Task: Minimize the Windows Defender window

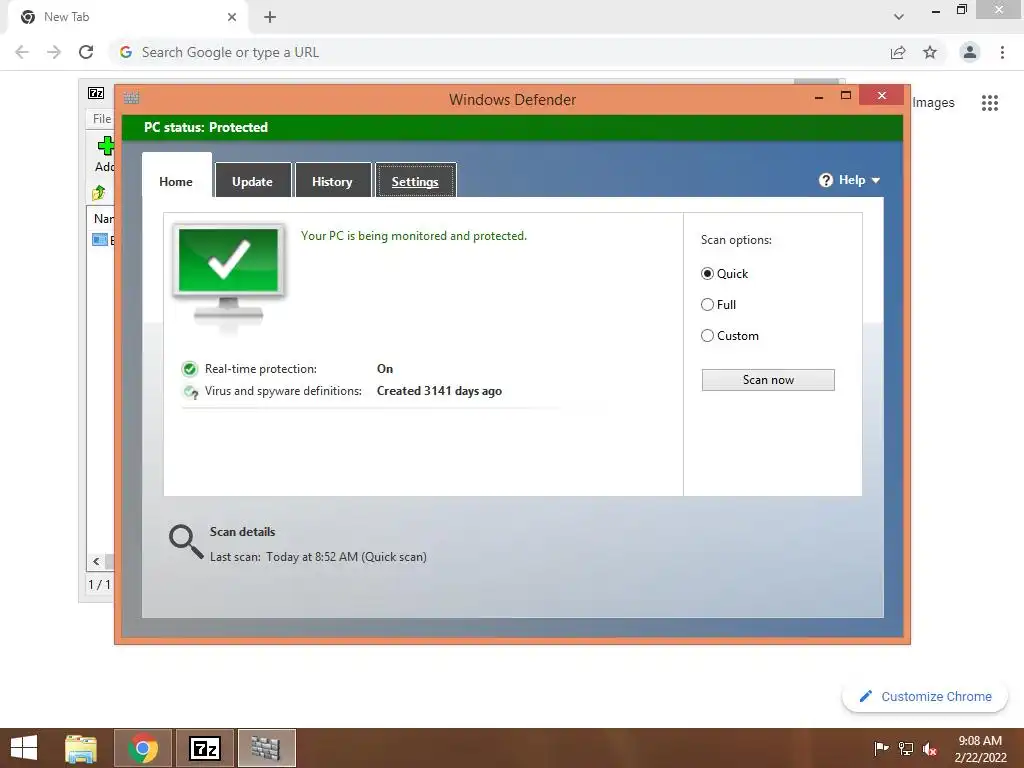Action: tap(819, 97)
